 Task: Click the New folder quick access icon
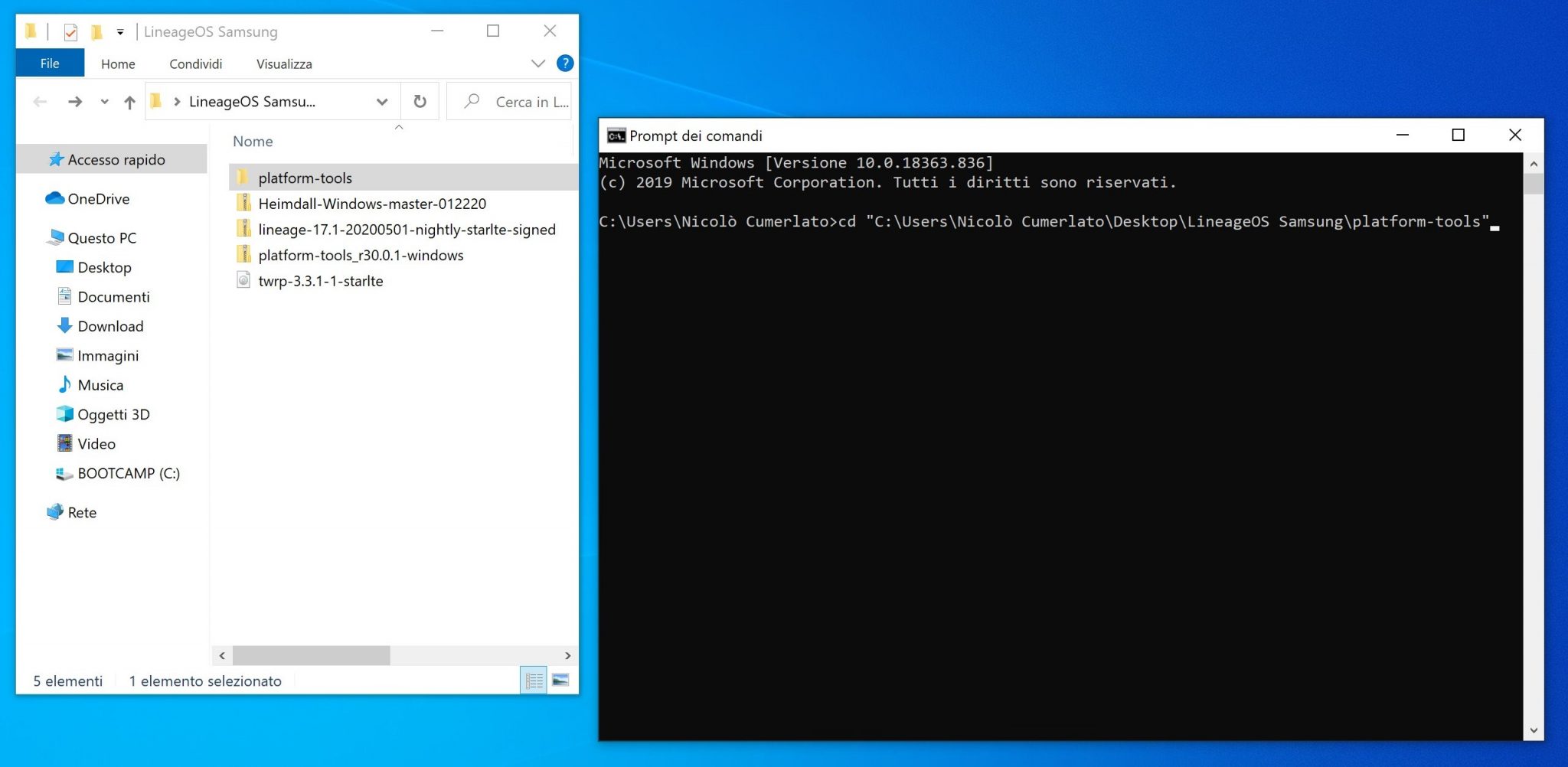96,31
